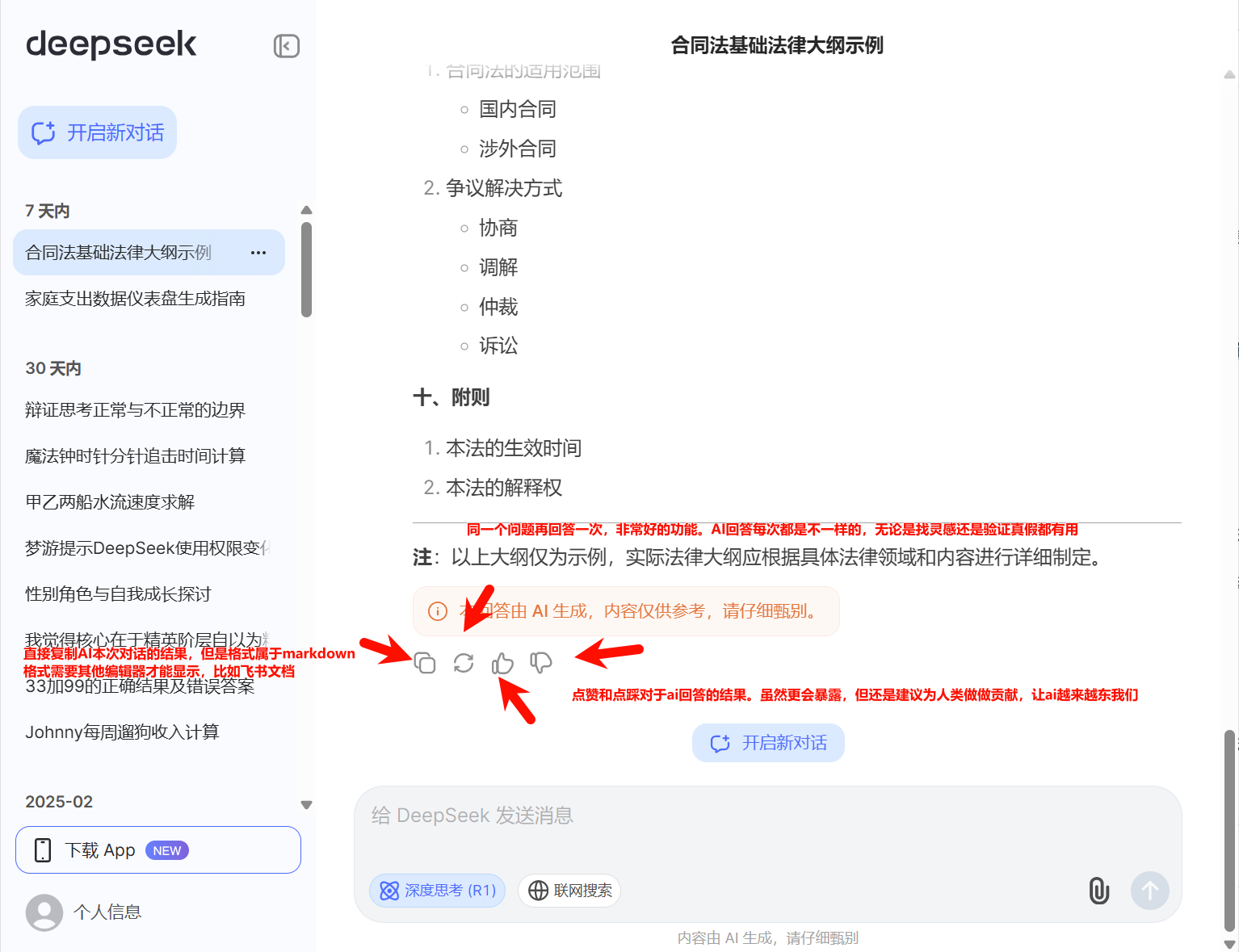
Task: Click the message input field
Action: tap(767, 816)
